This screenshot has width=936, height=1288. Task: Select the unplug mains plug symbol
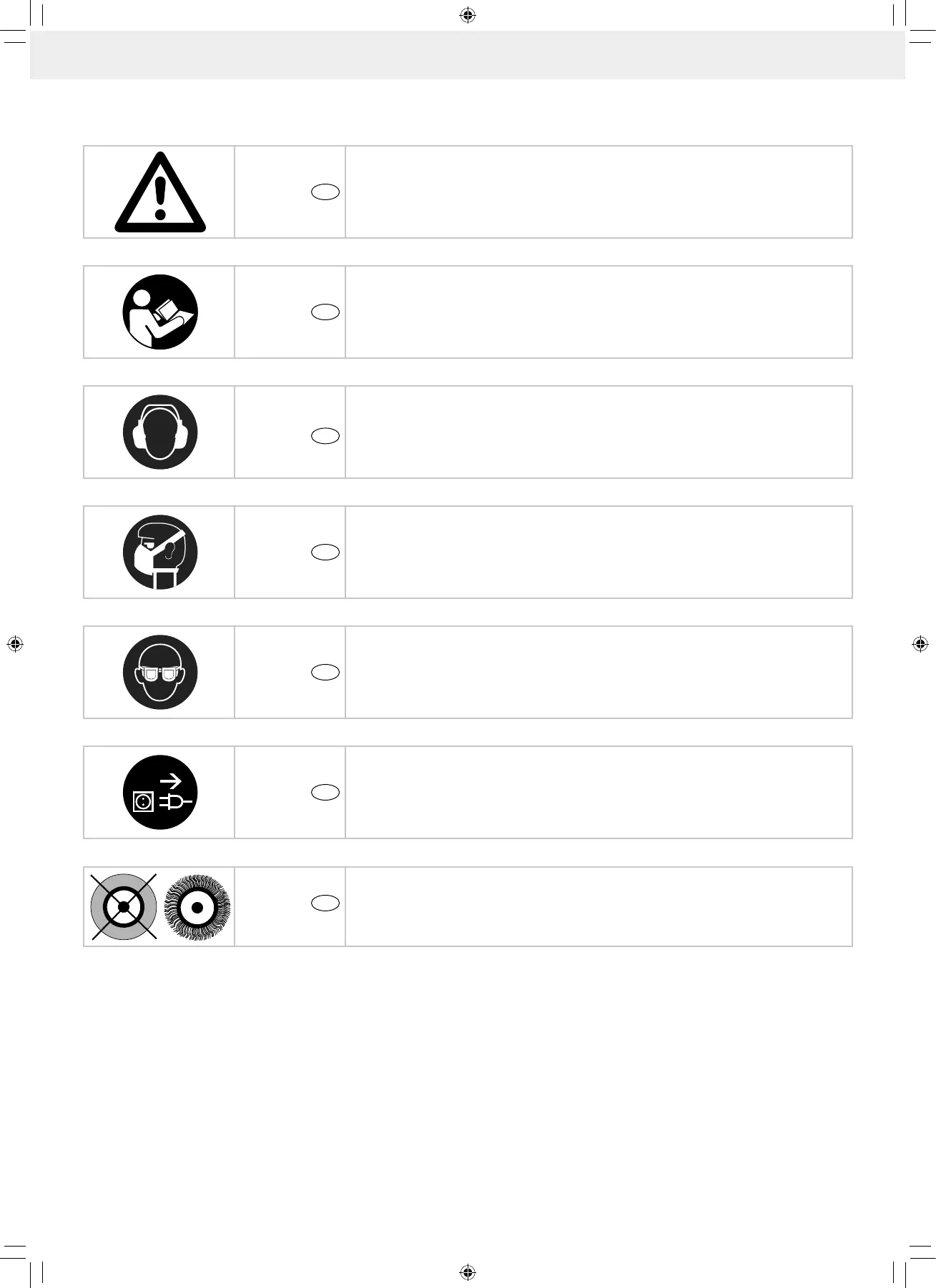(x=160, y=792)
